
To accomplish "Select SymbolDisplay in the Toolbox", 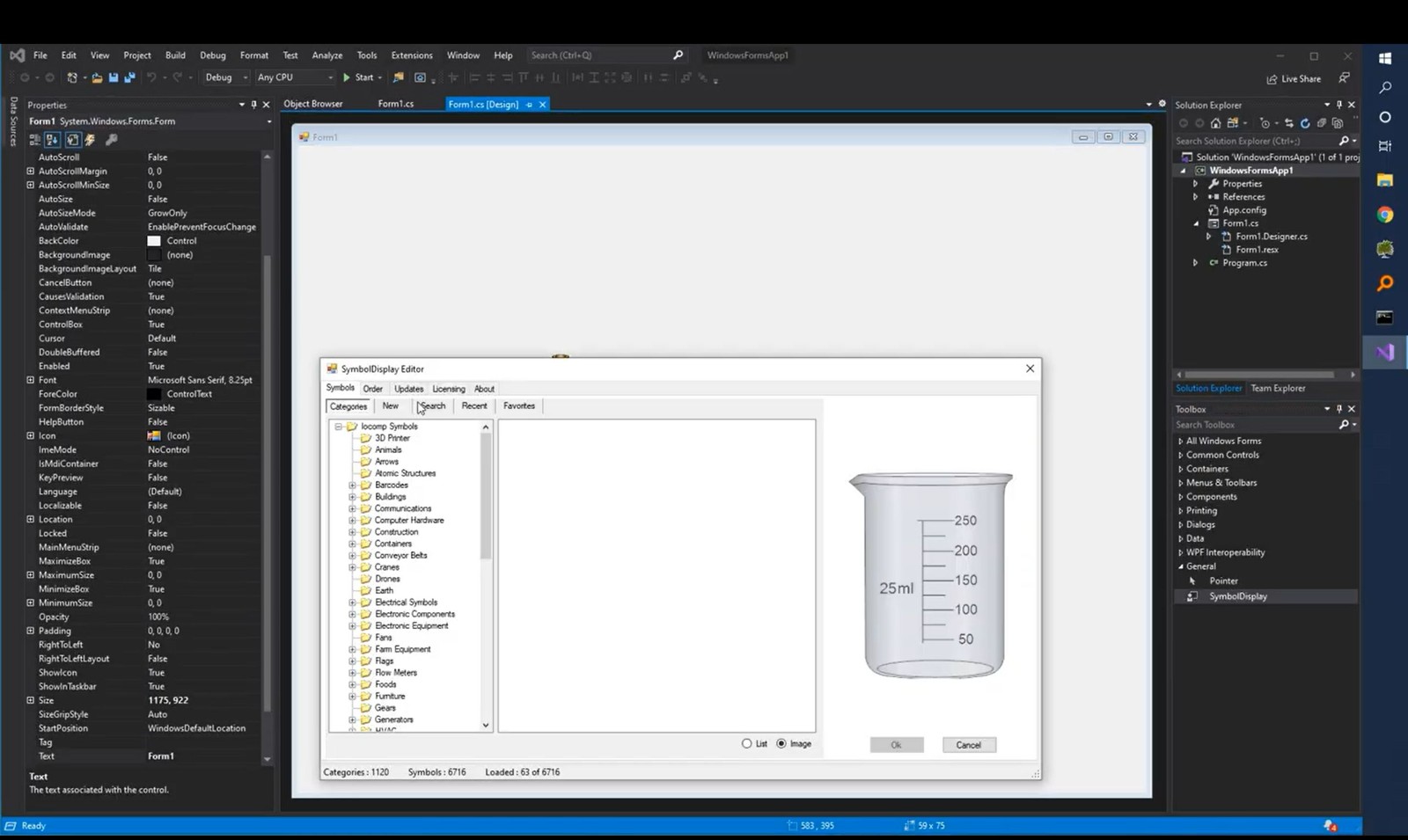I will point(1238,596).
